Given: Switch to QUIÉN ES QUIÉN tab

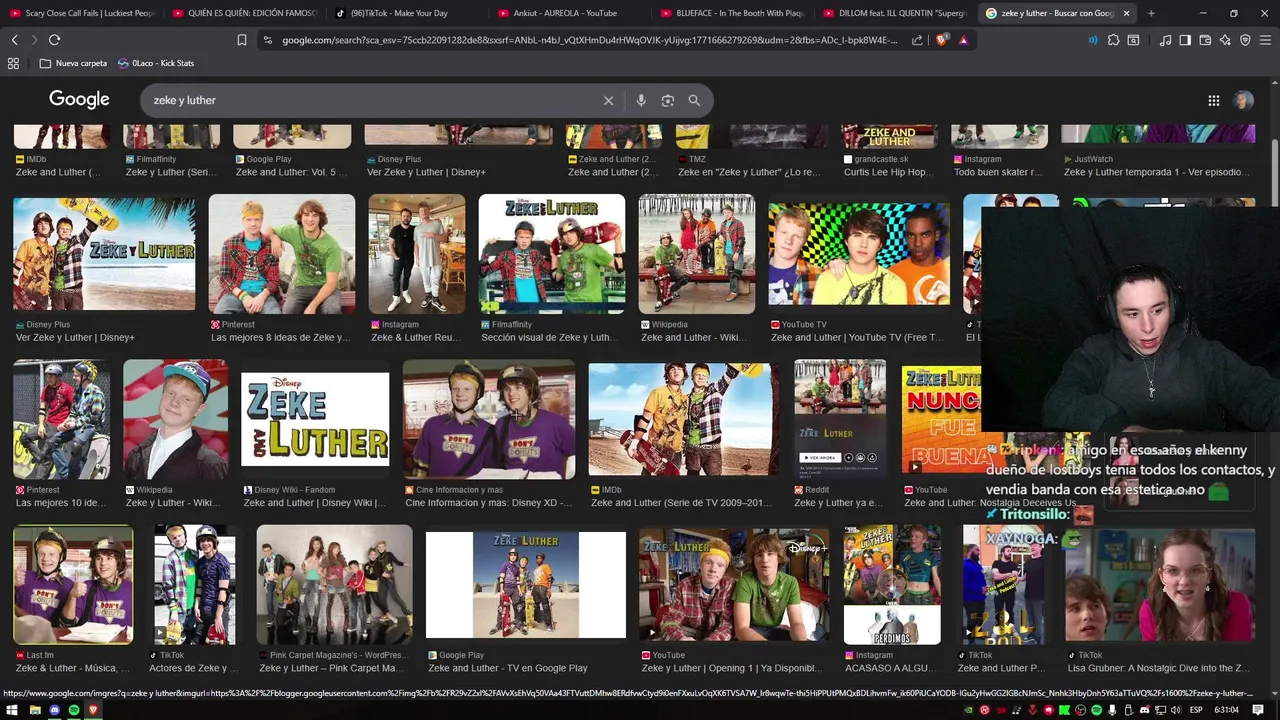Looking at the screenshot, I should point(245,13).
